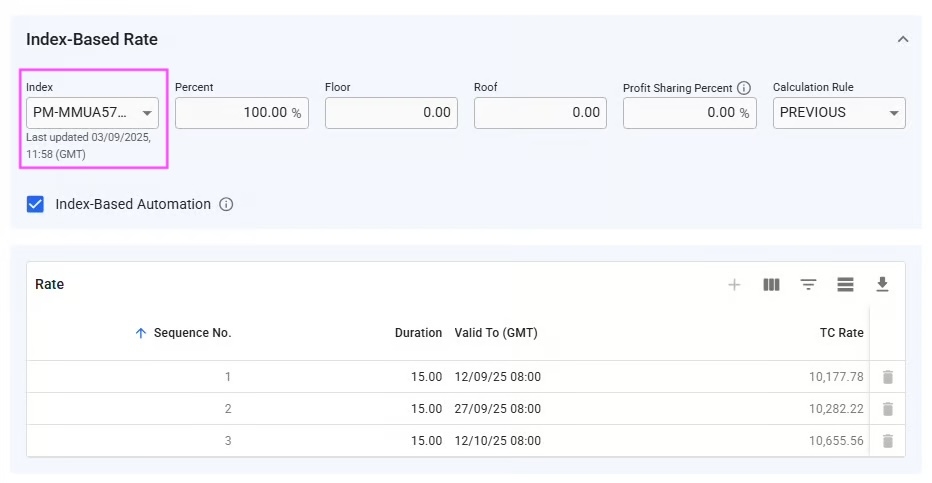Click the add rate row plus icon

(734, 285)
